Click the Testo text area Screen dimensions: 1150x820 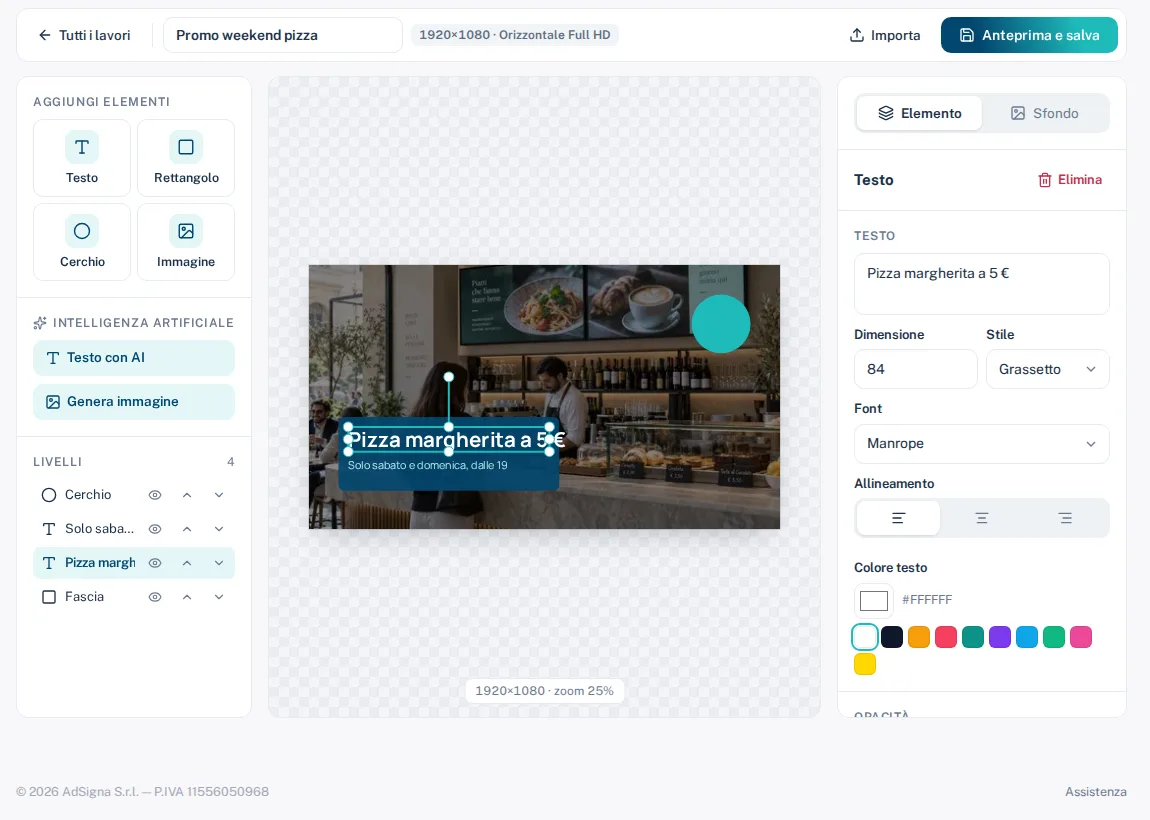(x=981, y=284)
